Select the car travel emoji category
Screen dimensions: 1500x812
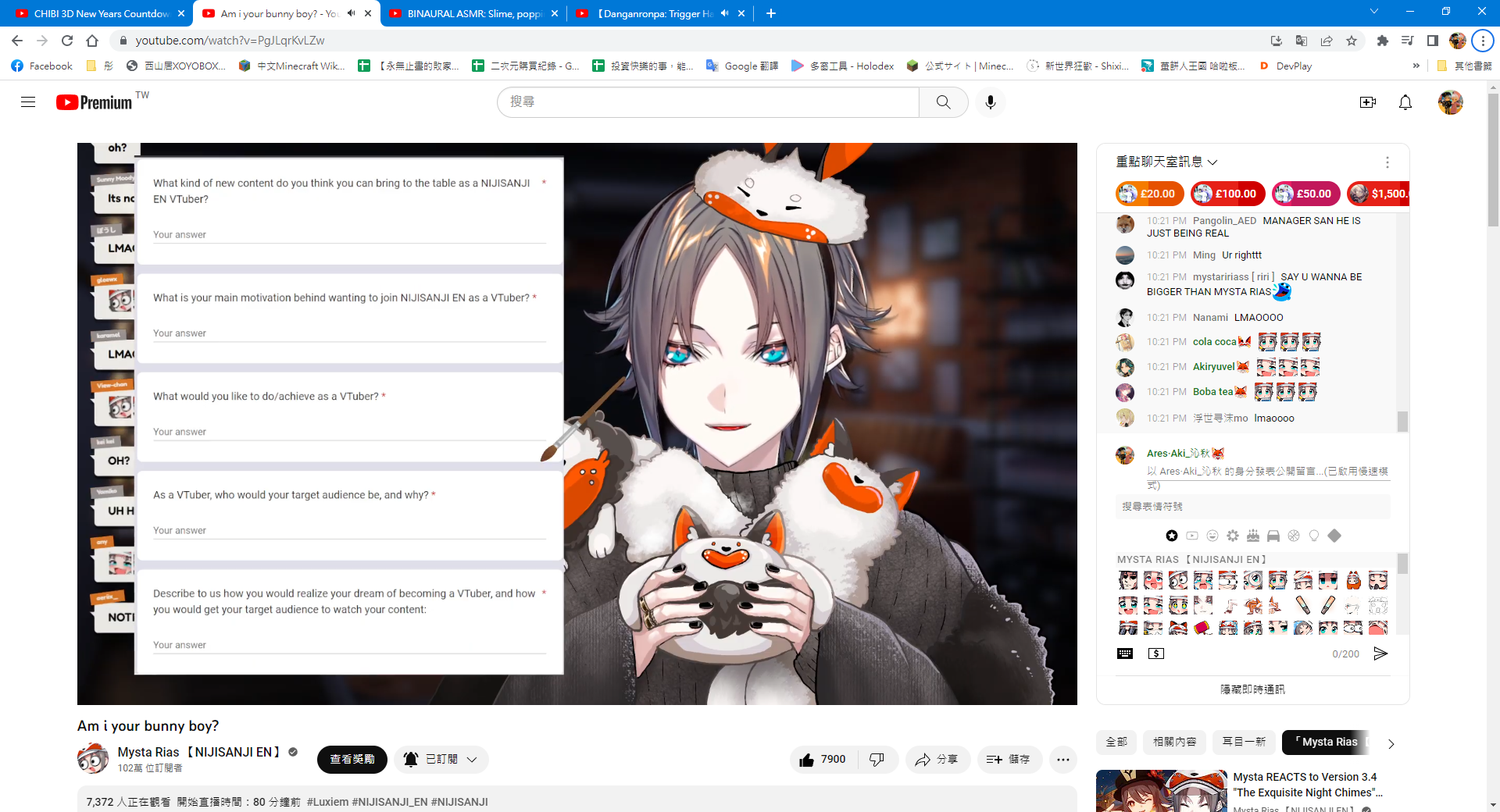tap(1273, 536)
